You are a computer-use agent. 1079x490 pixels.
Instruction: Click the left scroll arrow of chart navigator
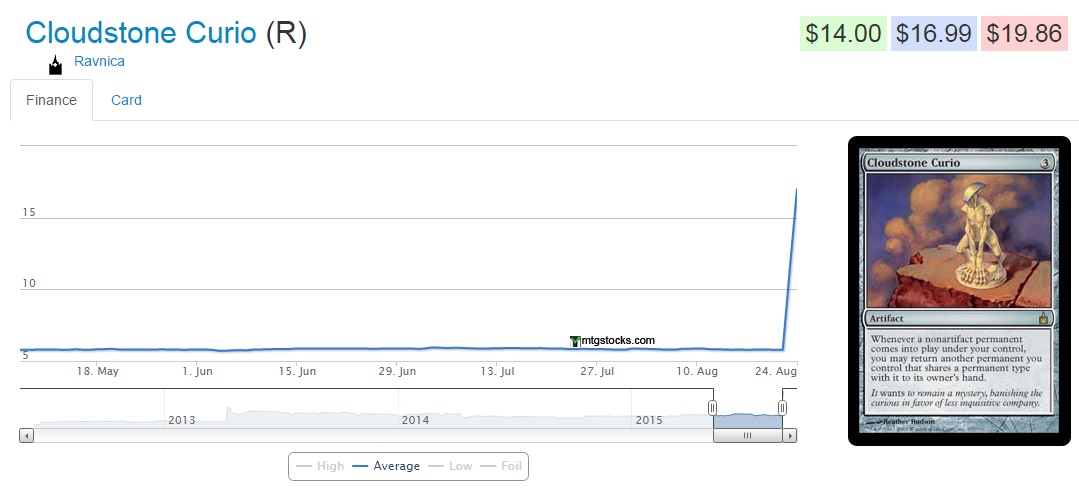tap(27, 436)
